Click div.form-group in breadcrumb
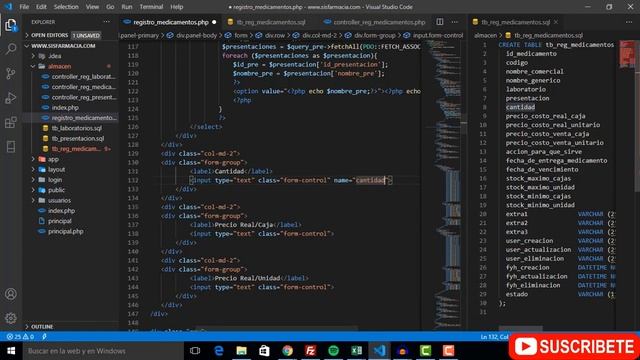Screen dimensions: 640x360 click(375, 36)
